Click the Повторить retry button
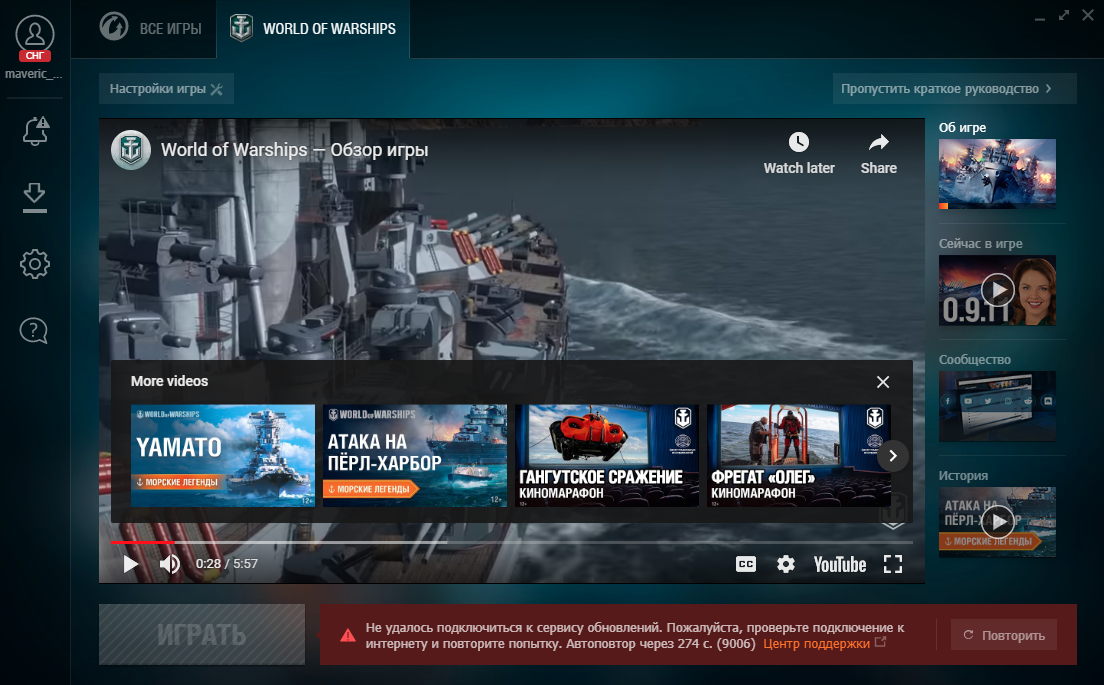Viewport: 1104px width, 685px height. [1004, 635]
